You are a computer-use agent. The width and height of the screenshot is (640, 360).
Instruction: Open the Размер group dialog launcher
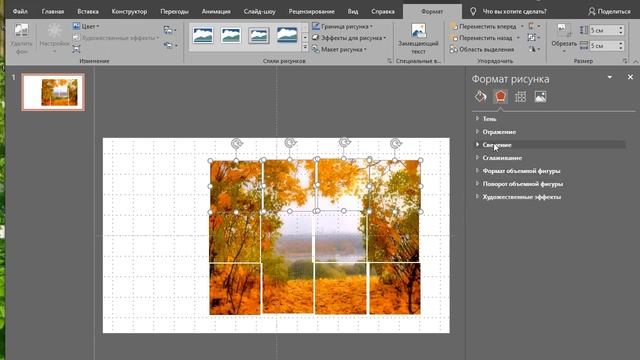pos(625,61)
